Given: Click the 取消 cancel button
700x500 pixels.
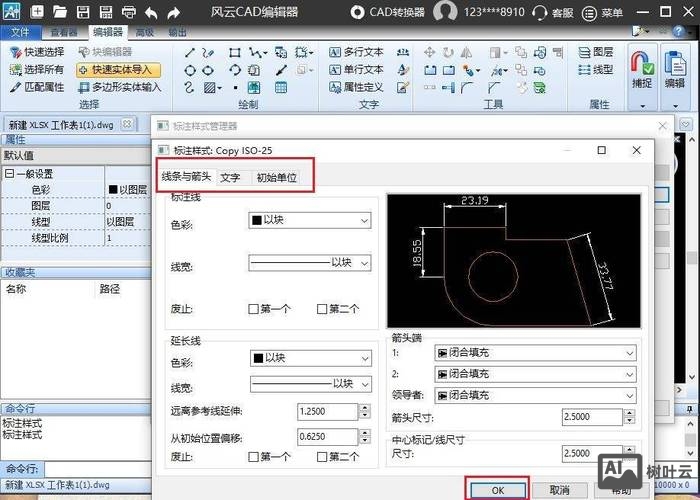Looking at the screenshot, I should click(559, 490).
